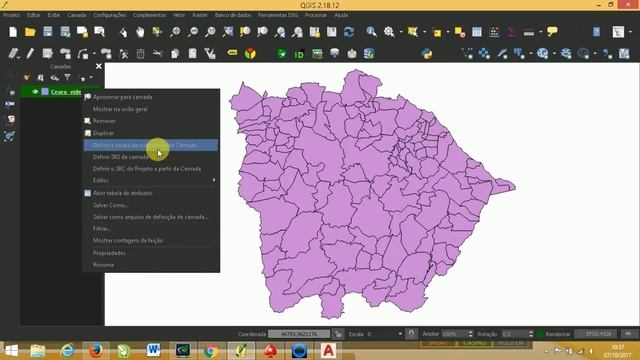Open a project with the folder icon
Screen dimensions: 640x360
[x=30, y=32]
